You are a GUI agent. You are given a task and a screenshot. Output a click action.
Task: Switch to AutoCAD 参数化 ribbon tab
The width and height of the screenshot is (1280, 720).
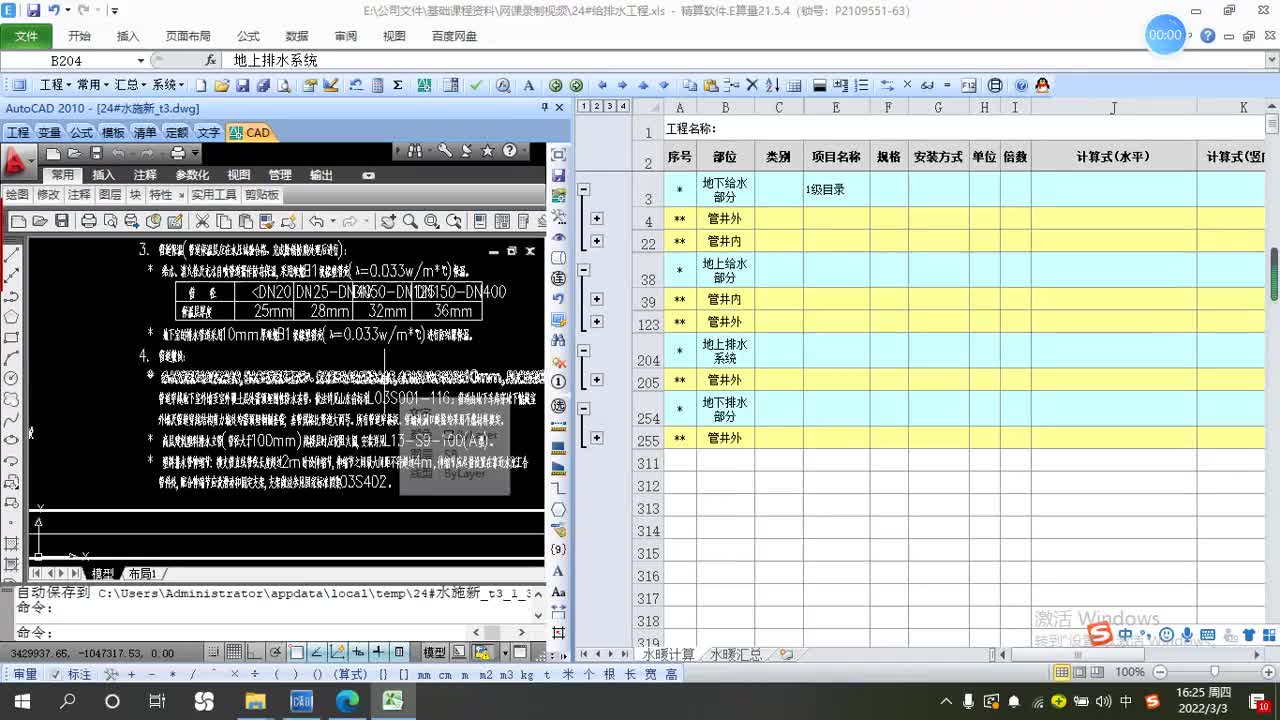click(x=192, y=175)
